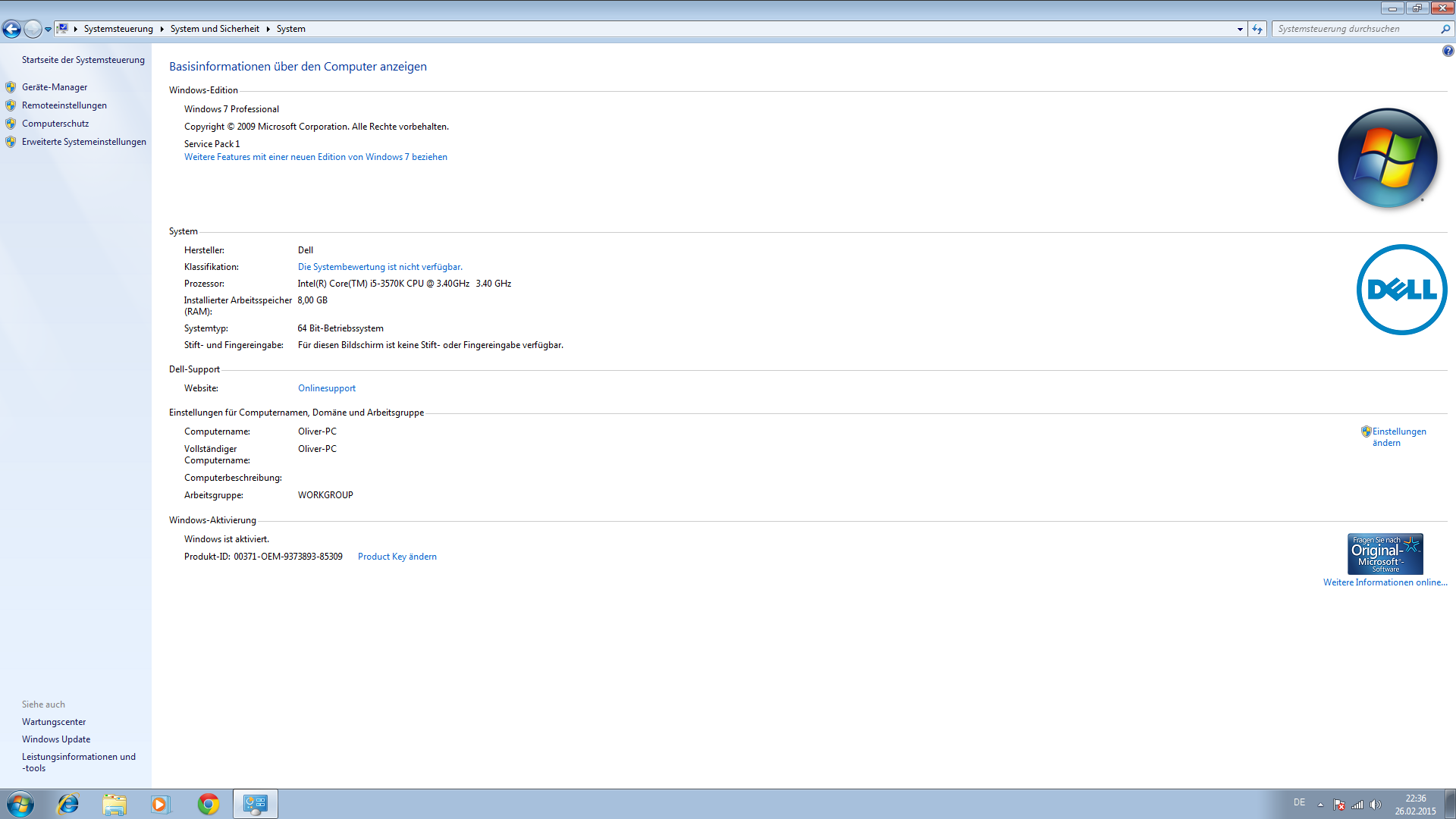1456x819 pixels.
Task: Click the refresh button beside address bar
Action: (x=1257, y=29)
